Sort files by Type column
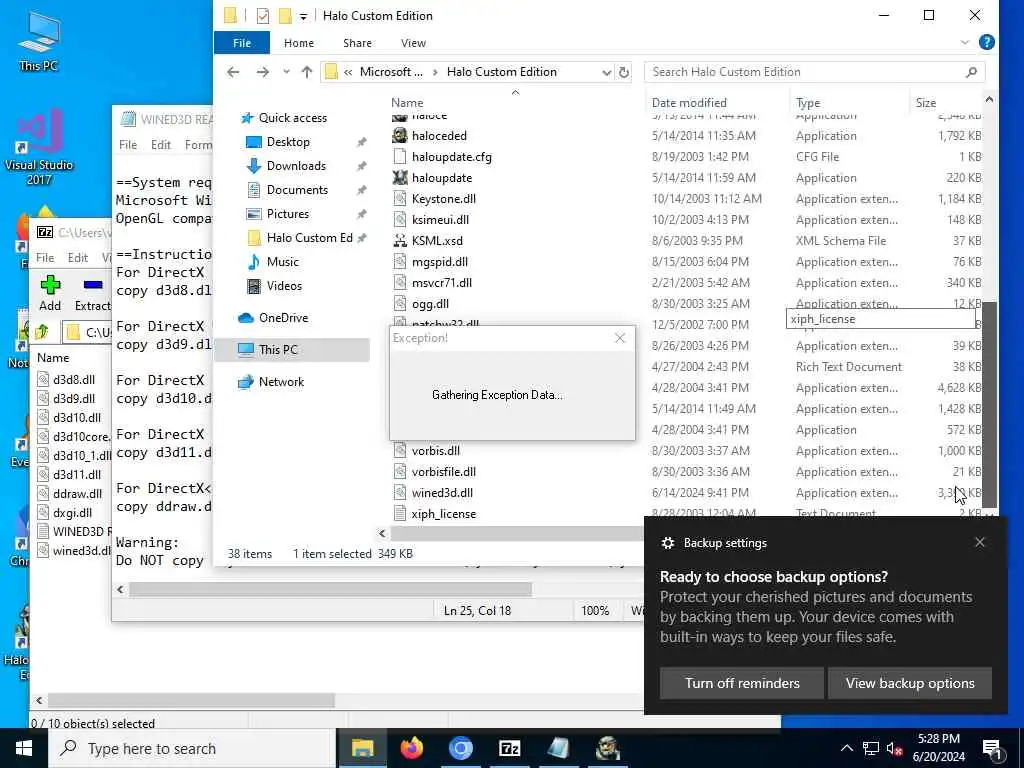The height and width of the screenshot is (768, 1024). [x=808, y=103]
